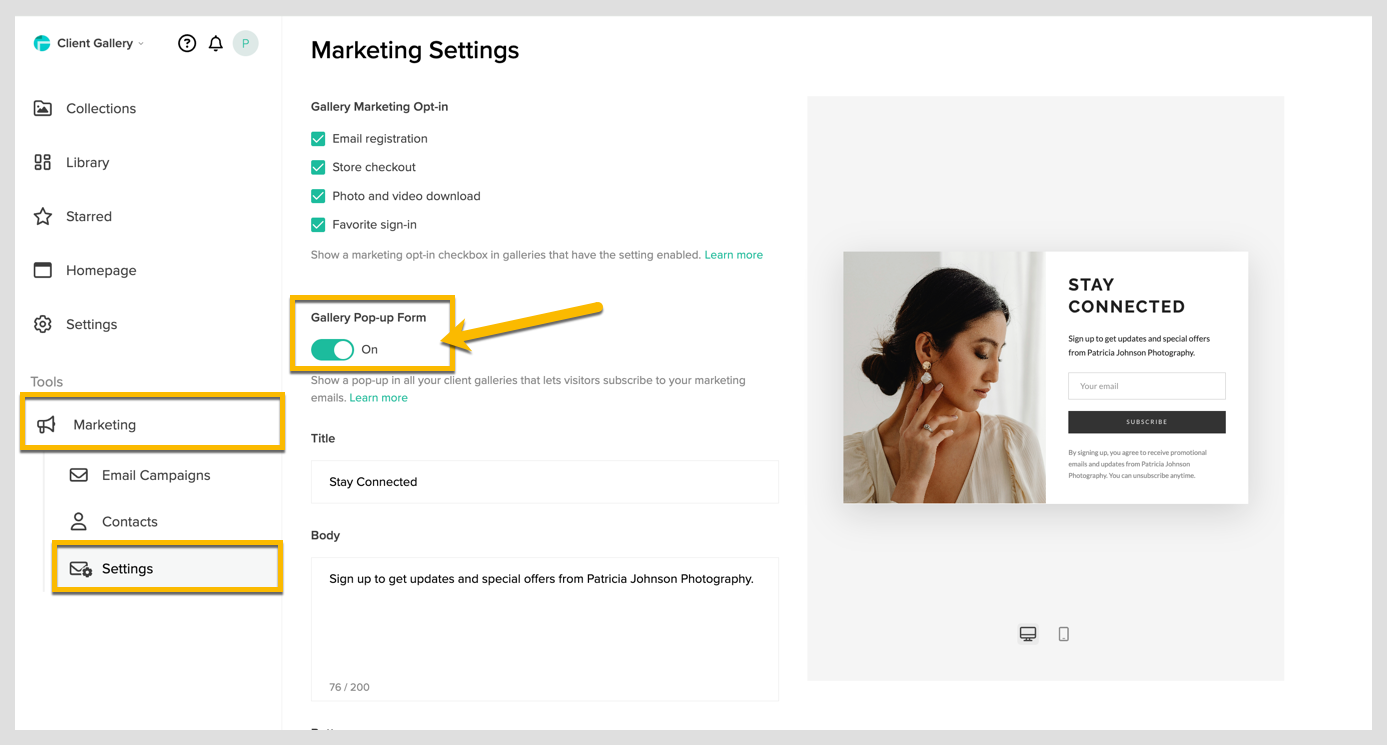Image resolution: width=1387 pixels, height=745 pixels.
Task: Click the Library grid icon
Action: pyautogui.click(x=43, y=162)
